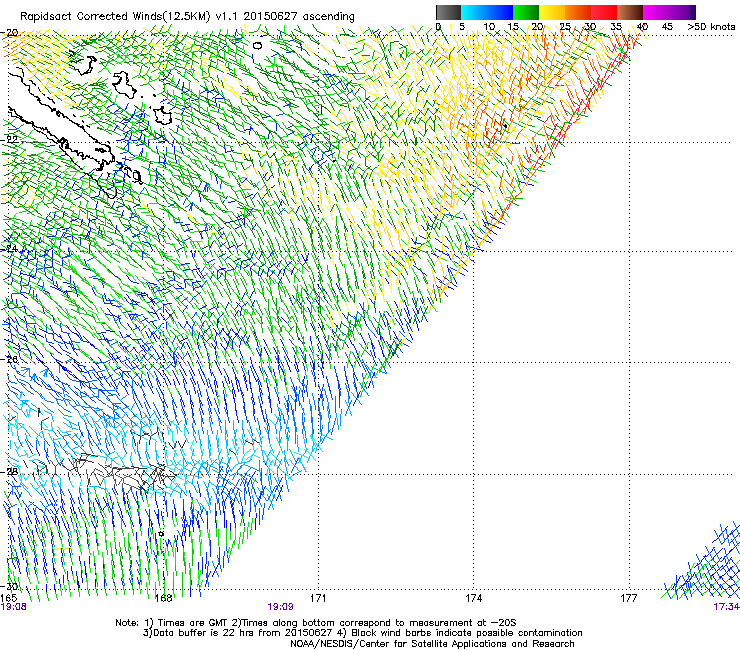Click the note about black wind barbs contamination

460,633
